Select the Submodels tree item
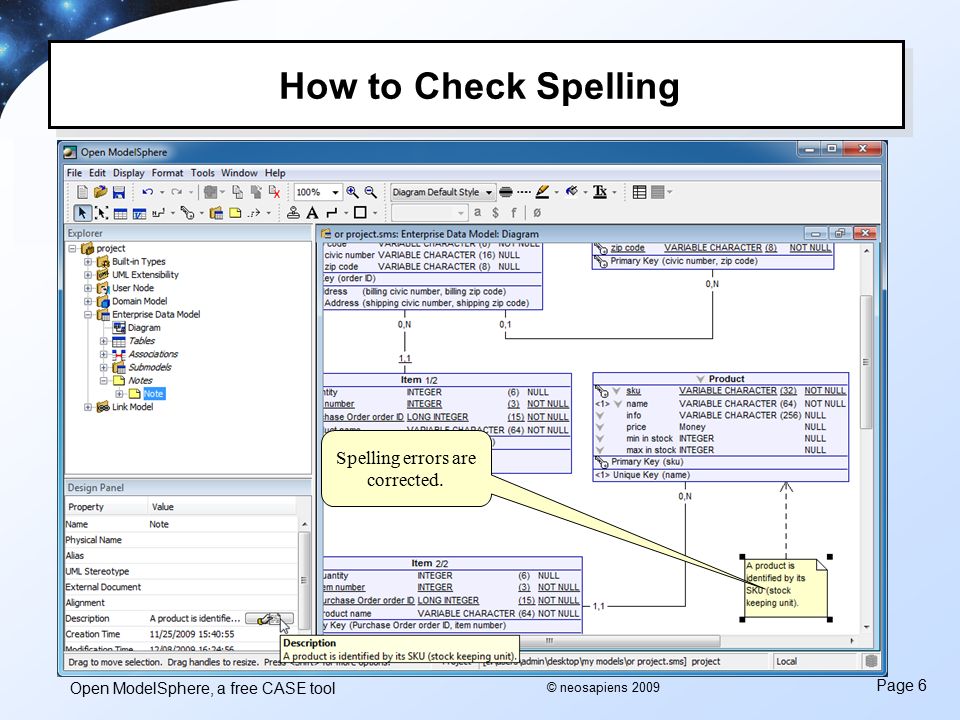Viewport: 960px width, 720px height. [149, 367]
